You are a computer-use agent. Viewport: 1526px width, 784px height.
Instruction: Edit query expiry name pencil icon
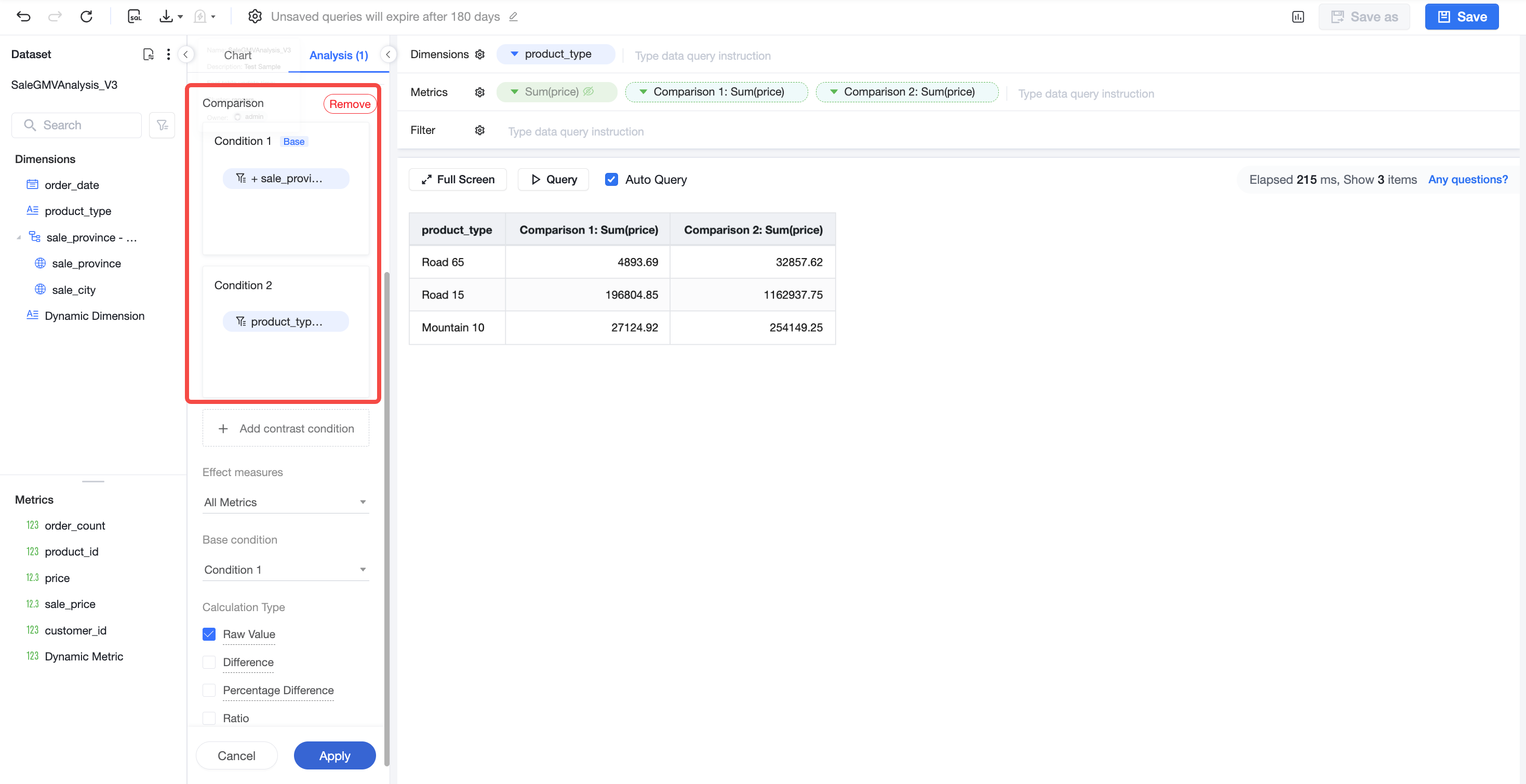[x=514, y=17]
